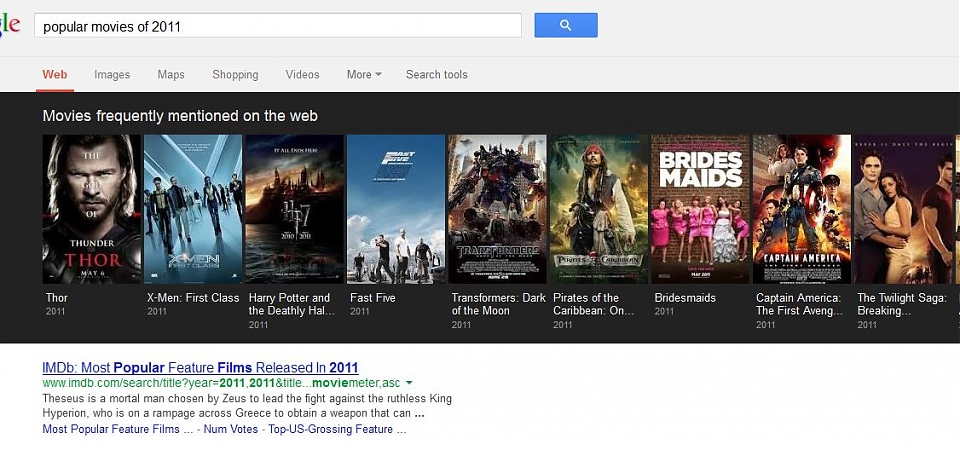Viewport: 960px width, 450px height.
Task: Open the Thor movie poster
Action: point(92,209)
